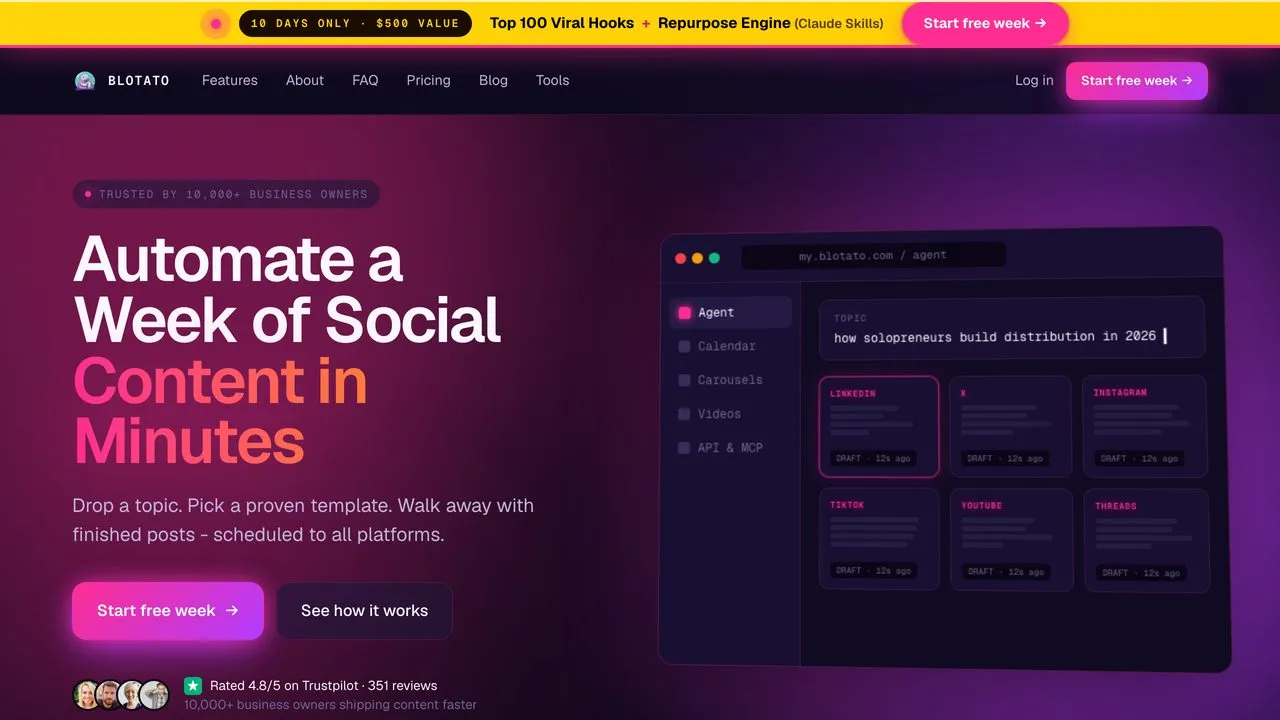Open the Pricing page
The height and width of the screenshot is (720, 1280).
pos(428,80)
